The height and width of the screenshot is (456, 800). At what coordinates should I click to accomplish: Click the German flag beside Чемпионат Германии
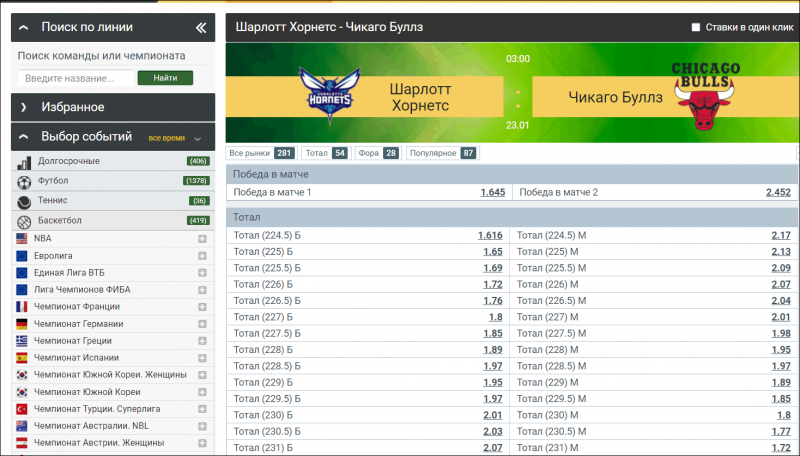(x=21, y=324)
